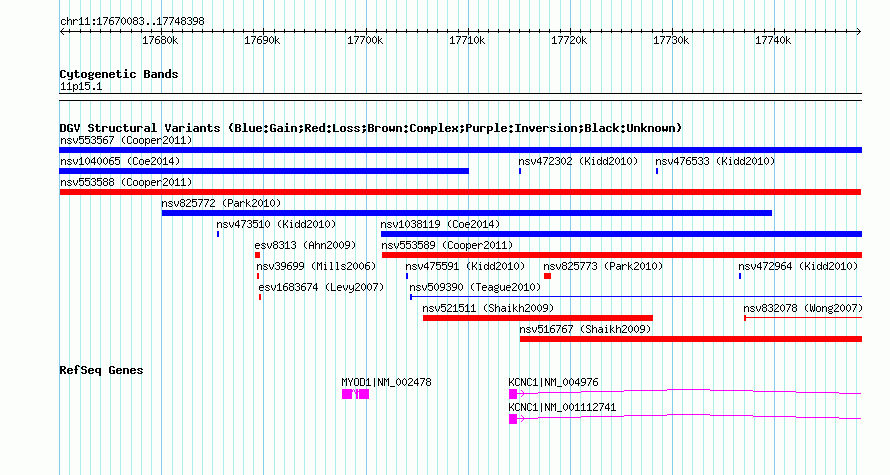Screen dimensions: 890x475
Task: Click the 17680k ruler tick label
Action: pyautogui.click(x=160, y=41)
